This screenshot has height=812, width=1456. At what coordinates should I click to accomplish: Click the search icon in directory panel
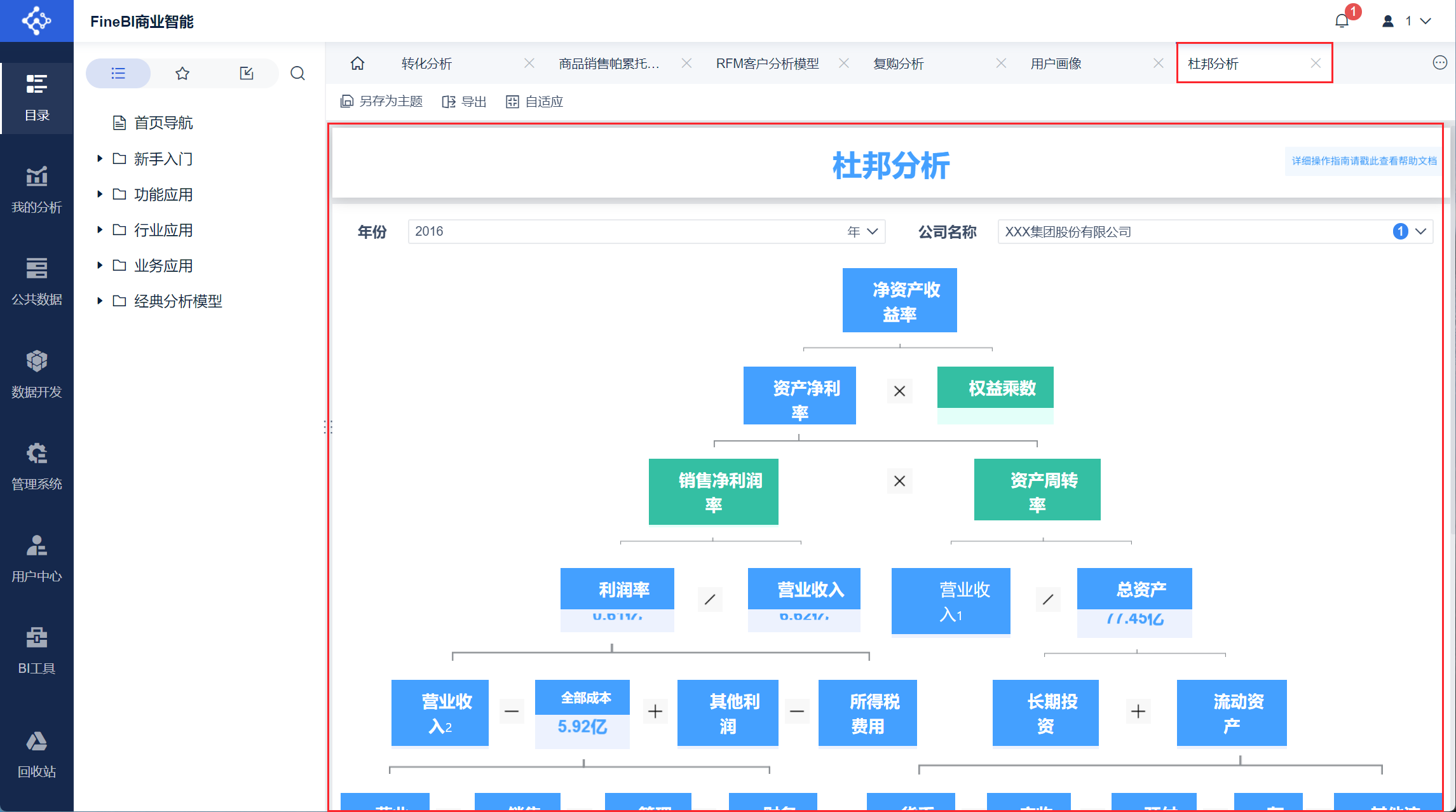coord(297,74)
